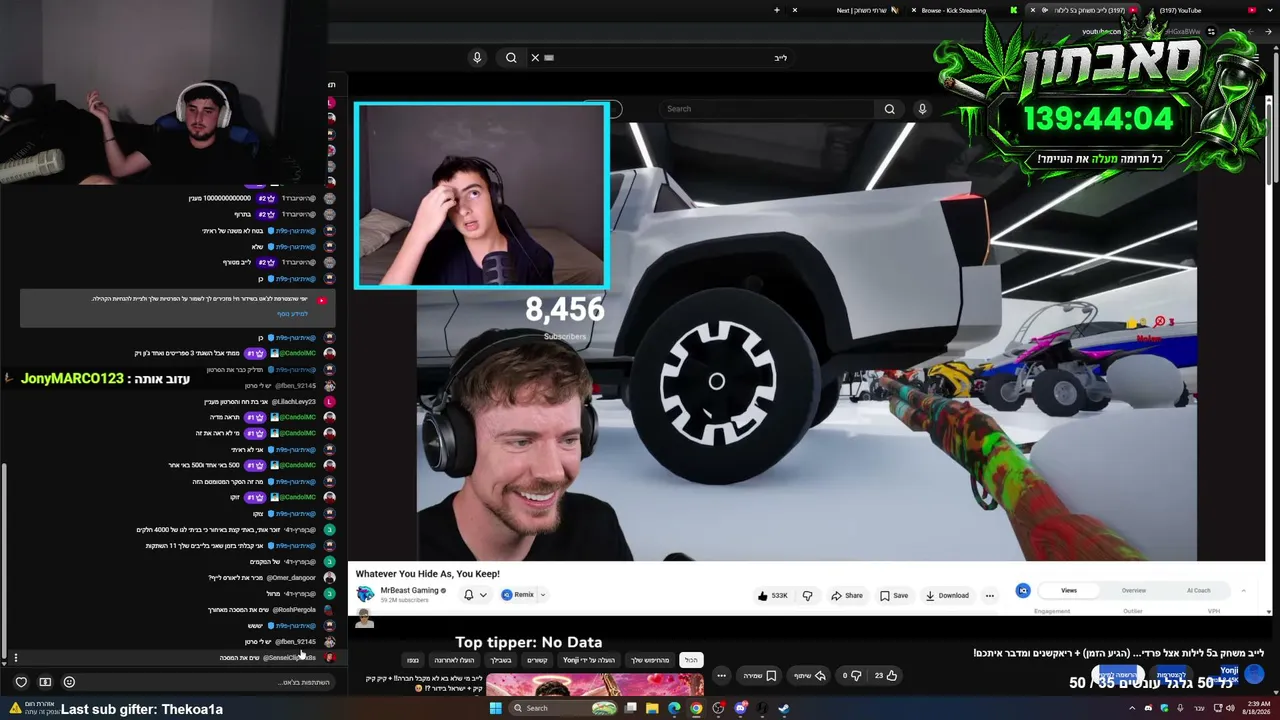Open the notification bell dropdown for MrBeast Gaming
This screenshot has height=720, width=1280.
(474, 595)
